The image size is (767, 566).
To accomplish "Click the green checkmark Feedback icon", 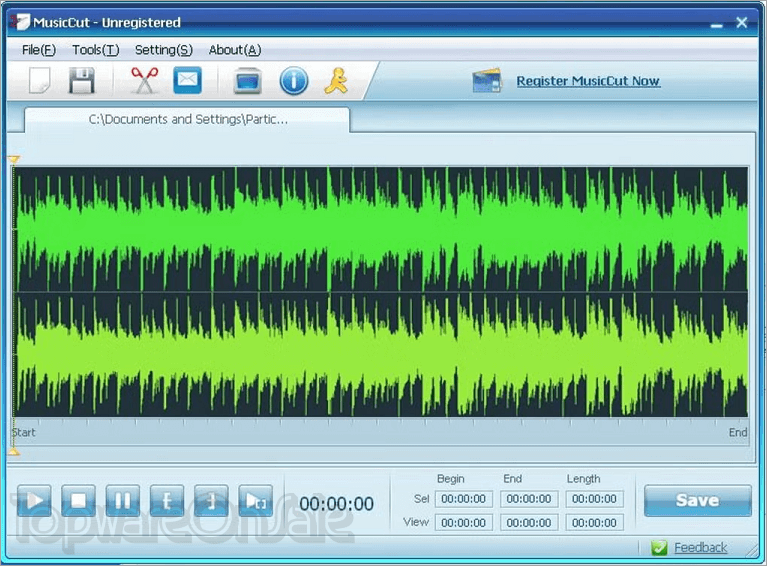I will point(659,547).
